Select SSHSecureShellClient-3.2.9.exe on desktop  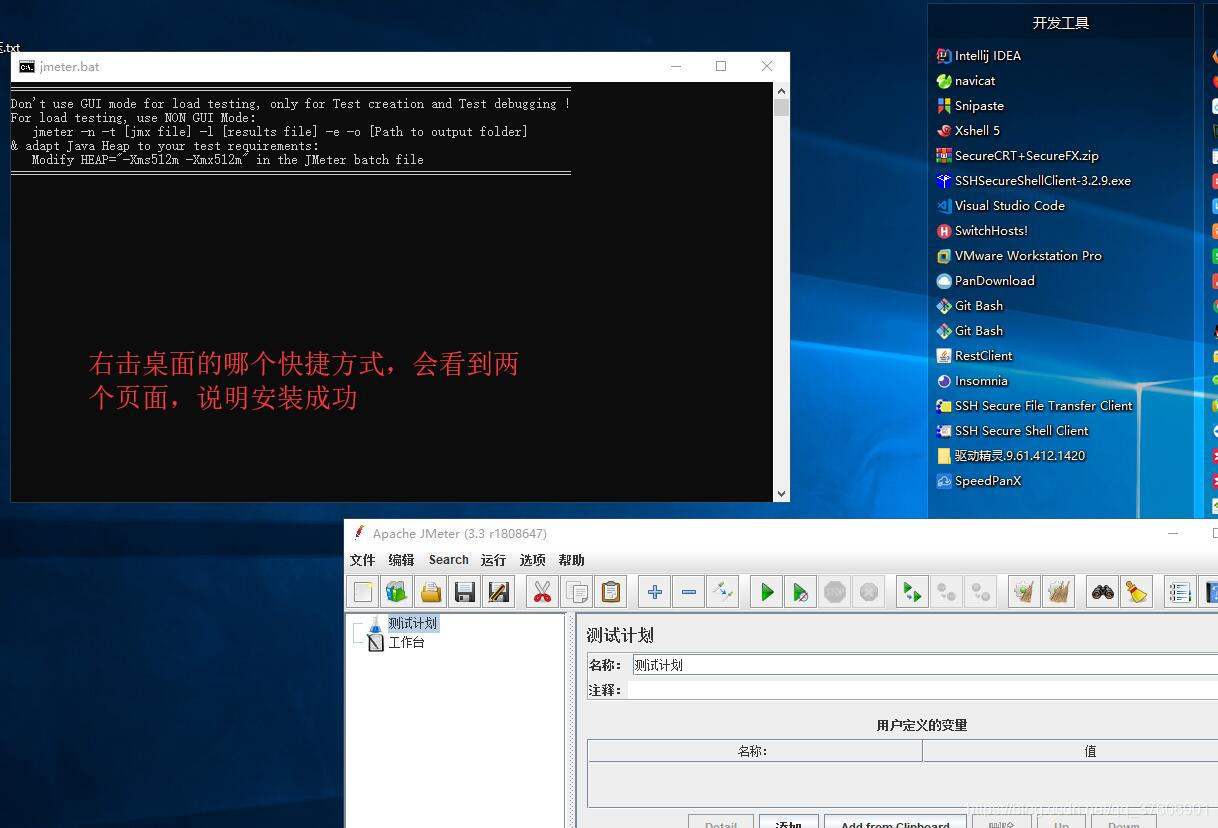pos(1033,181)
